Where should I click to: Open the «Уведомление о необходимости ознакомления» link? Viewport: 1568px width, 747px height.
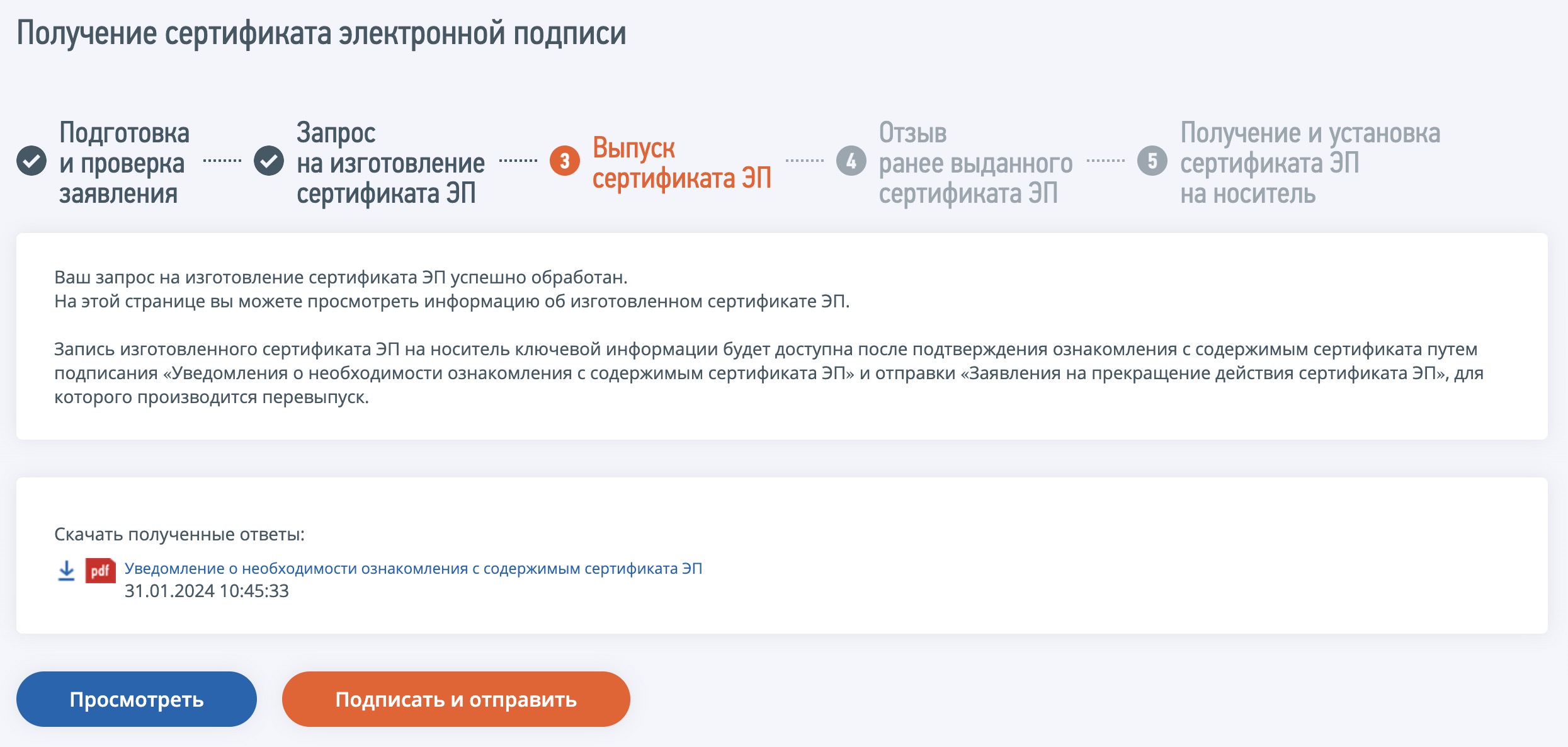(413, 568)
